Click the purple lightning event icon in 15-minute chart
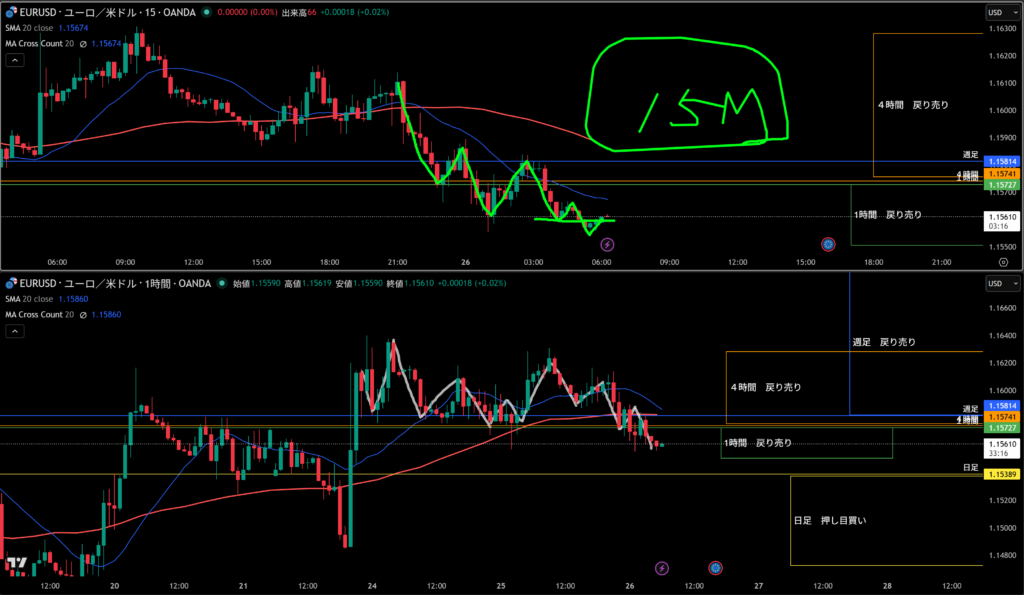 [x=607, y=243]
